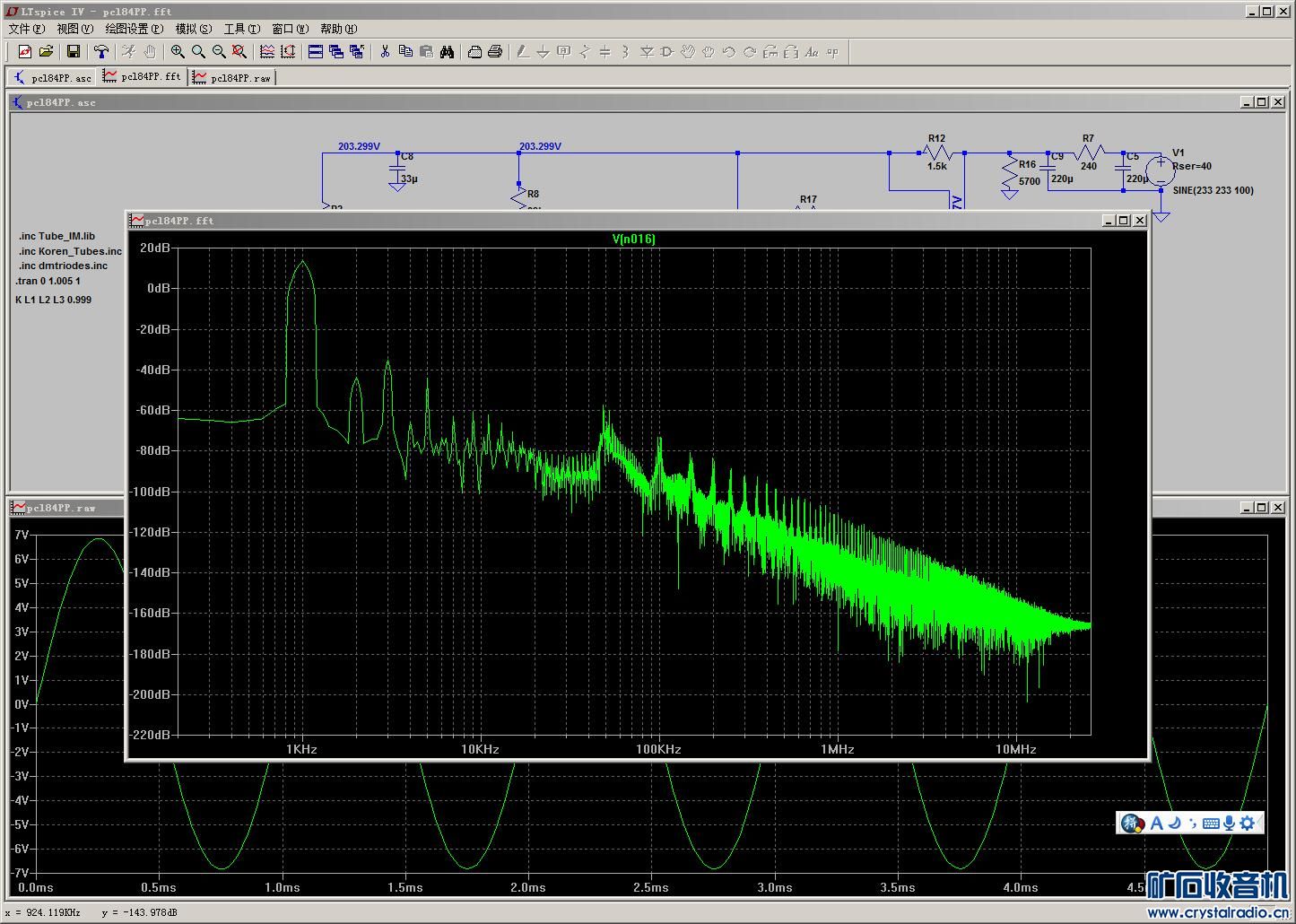1296x924 pixels.
Task: Open the 文件(F) menu
Action: [26, 29]
